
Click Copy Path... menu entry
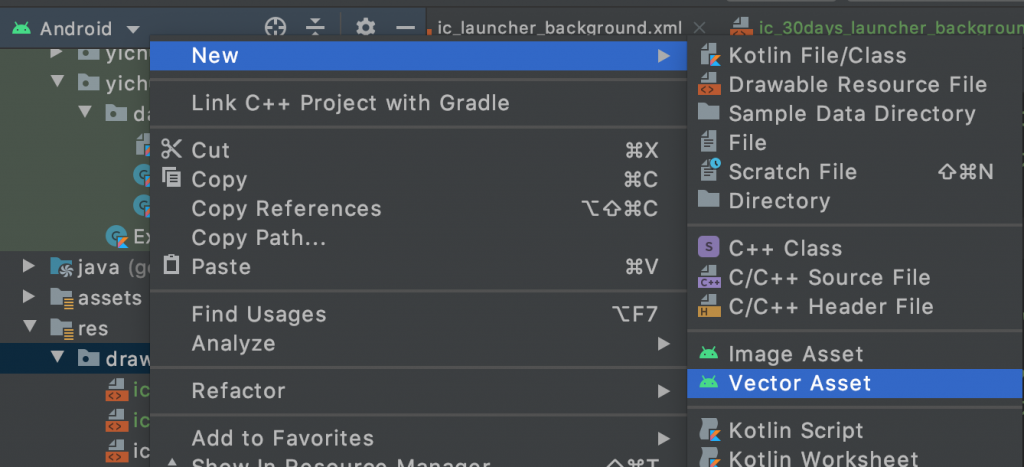tap(259, 238)
